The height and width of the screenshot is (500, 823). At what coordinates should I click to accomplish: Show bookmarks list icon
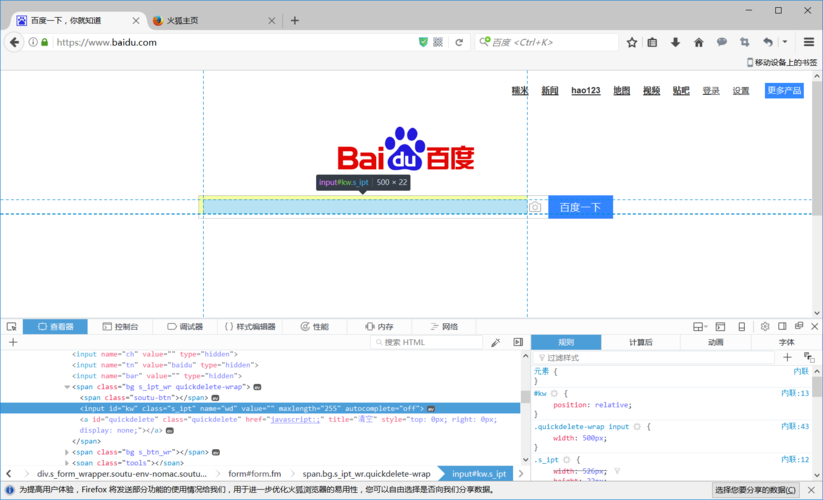[652, 42]
